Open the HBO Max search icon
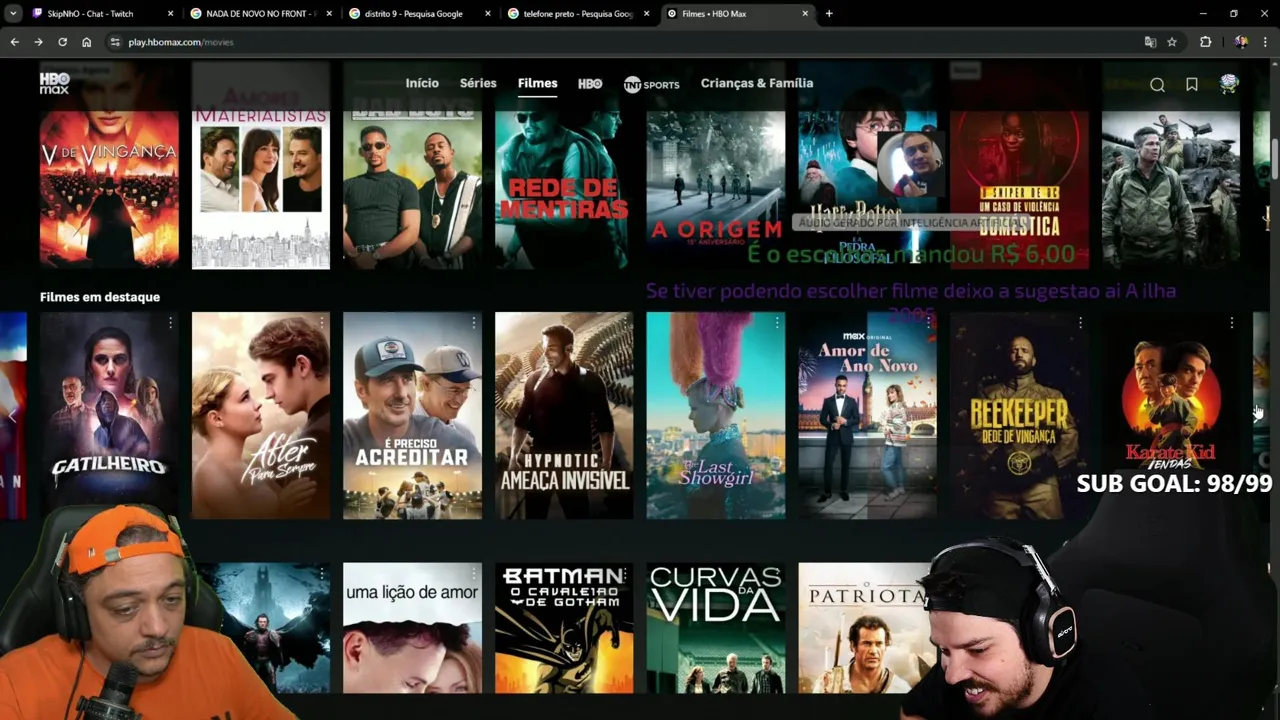1280x720 pixels. [x=1157, y=85]
